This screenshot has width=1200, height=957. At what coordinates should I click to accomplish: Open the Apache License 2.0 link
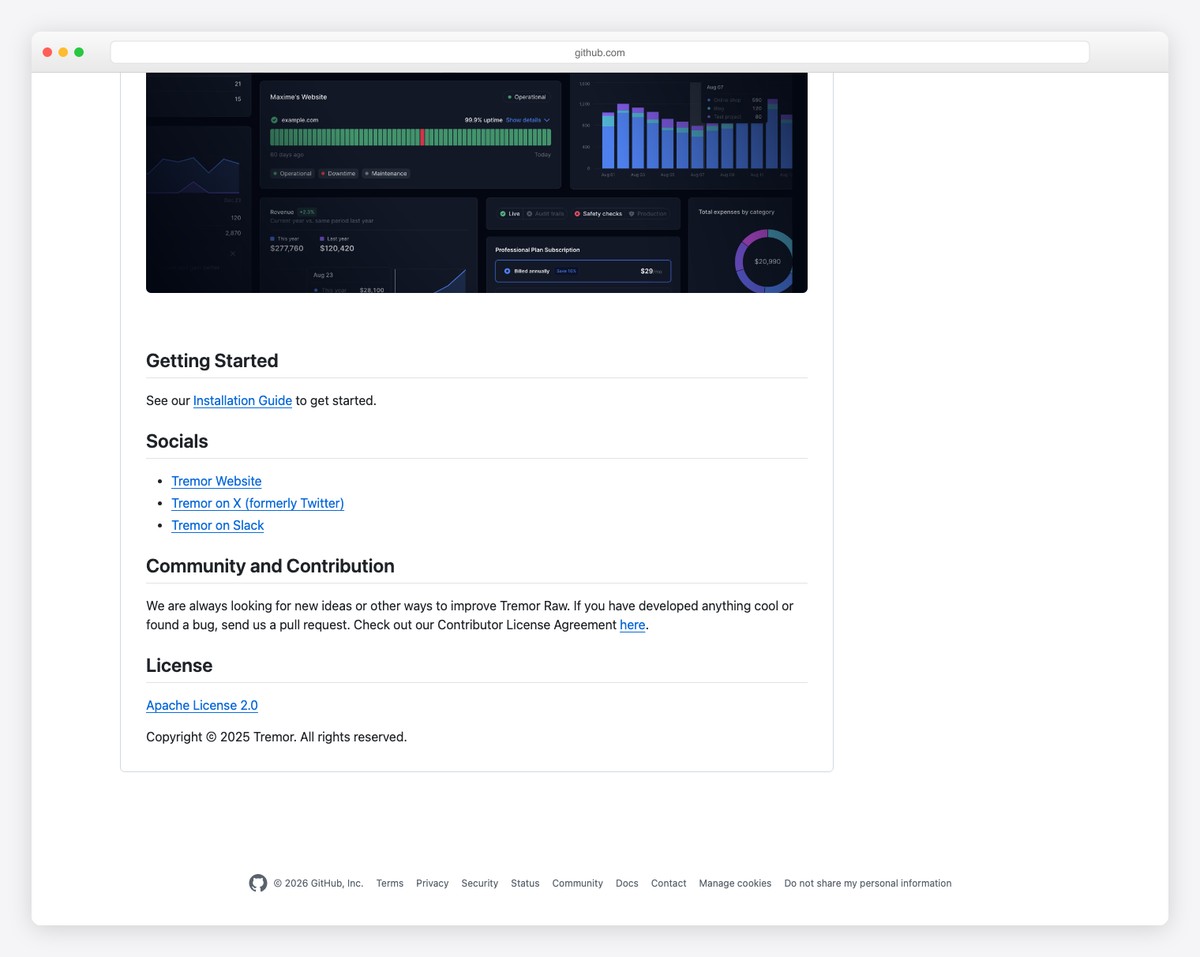(x=201, y=705)
